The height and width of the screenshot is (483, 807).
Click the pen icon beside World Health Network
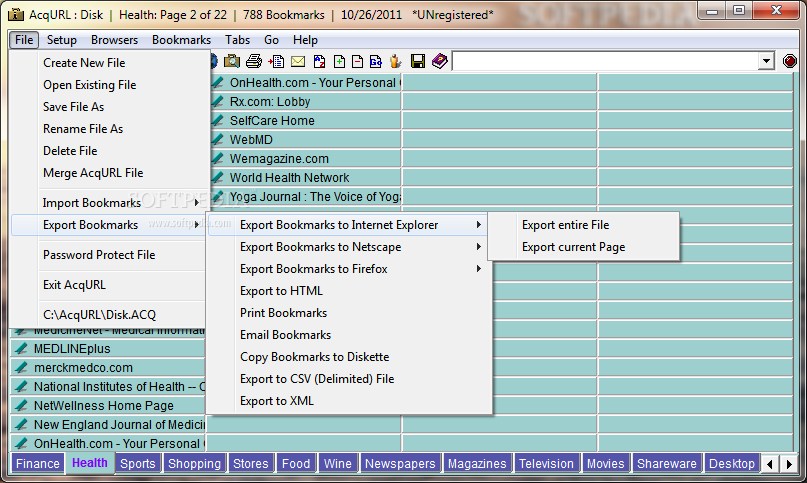[218, 178]
